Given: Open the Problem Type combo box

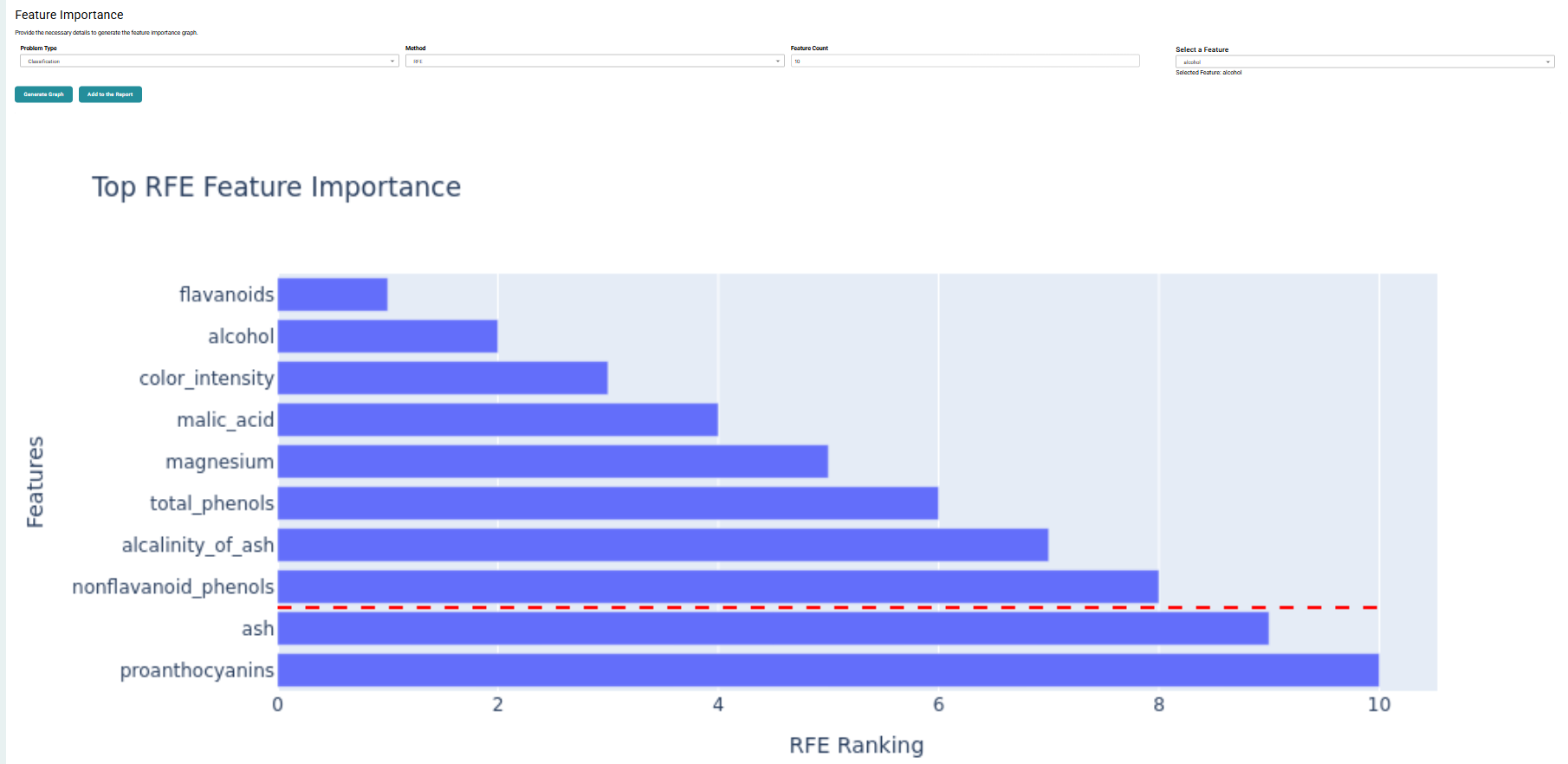Looking at the screenshot, I should coord(208,61).
